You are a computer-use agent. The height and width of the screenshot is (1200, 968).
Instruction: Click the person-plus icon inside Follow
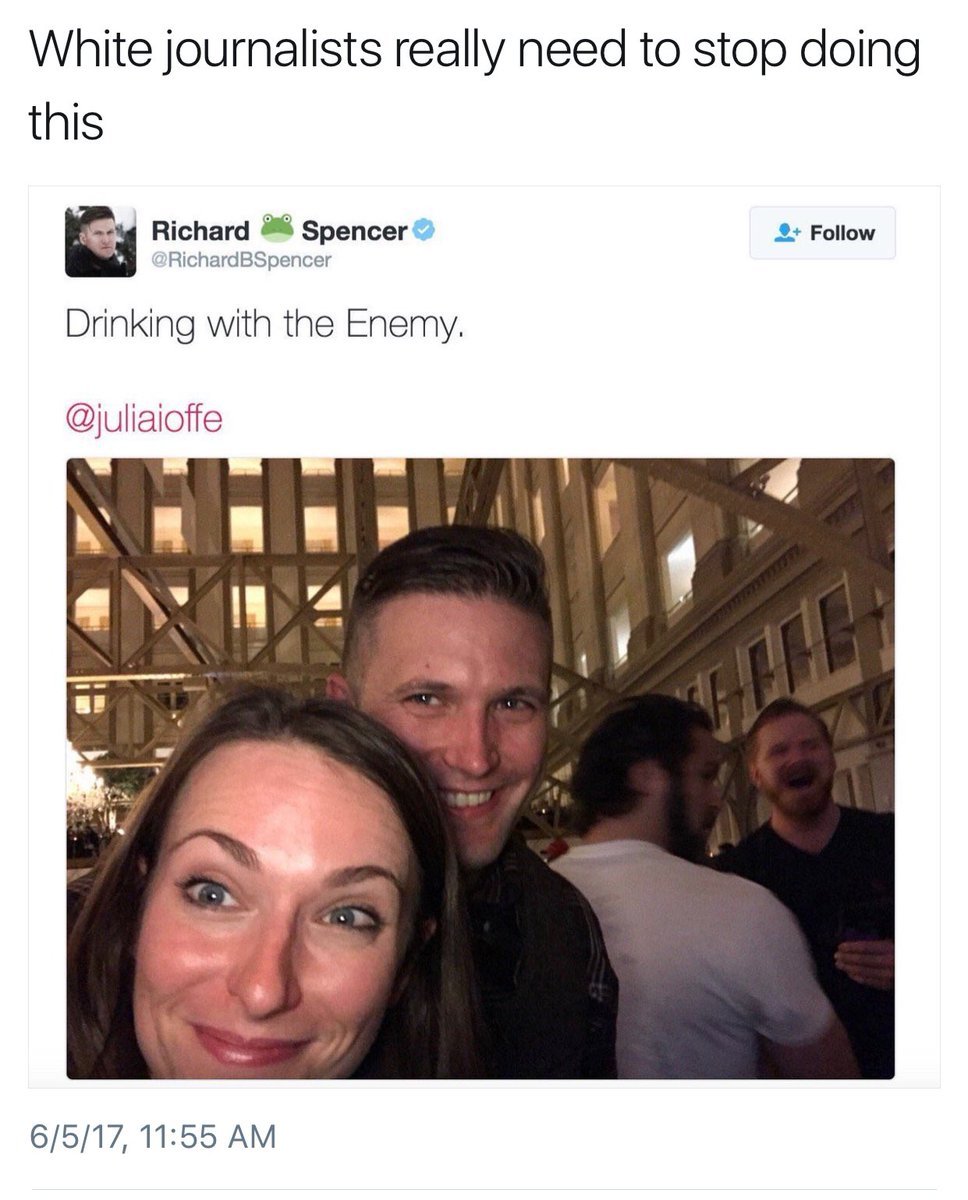click(787, 233)
